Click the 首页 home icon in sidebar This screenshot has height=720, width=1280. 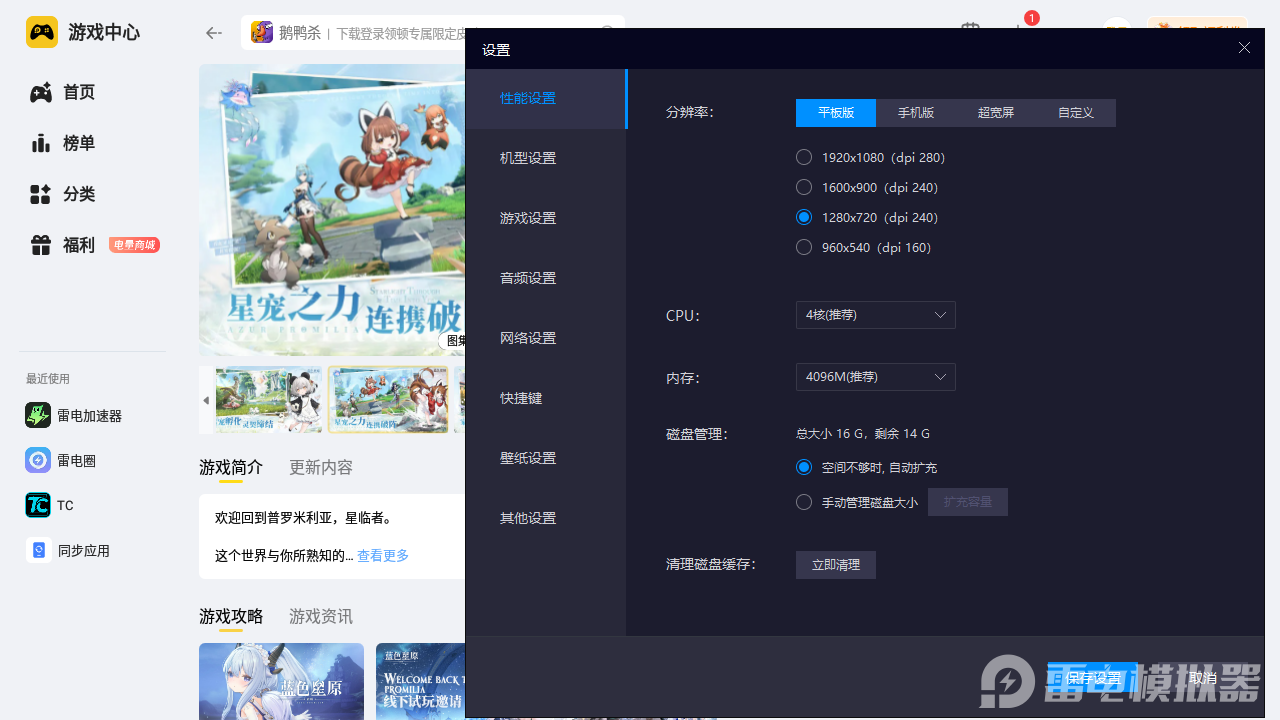pos(41,93)
